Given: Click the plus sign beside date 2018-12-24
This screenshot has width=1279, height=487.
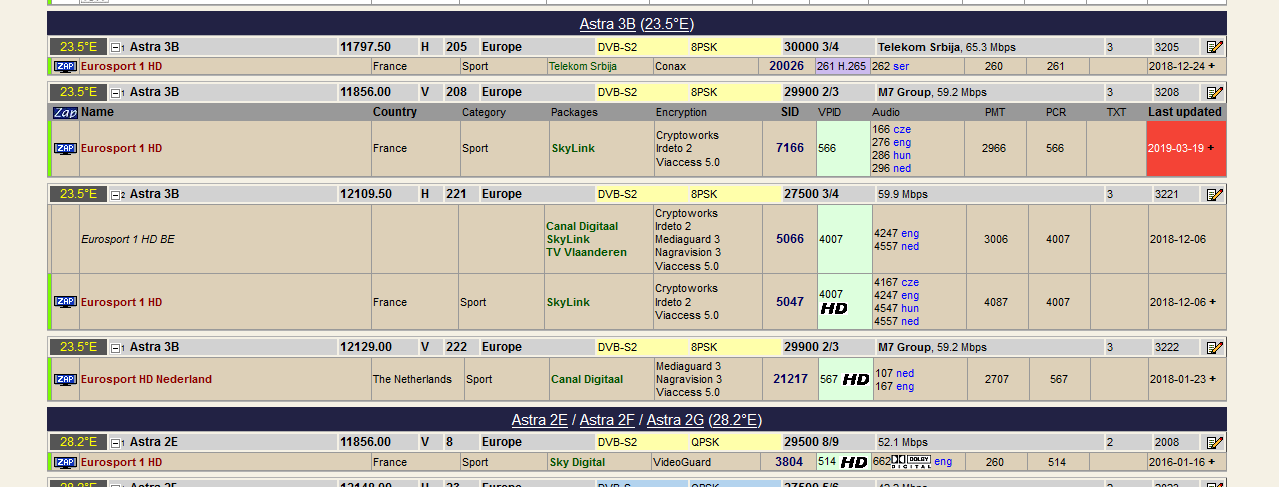Looking at the screenshot, I should [1211, 66].
